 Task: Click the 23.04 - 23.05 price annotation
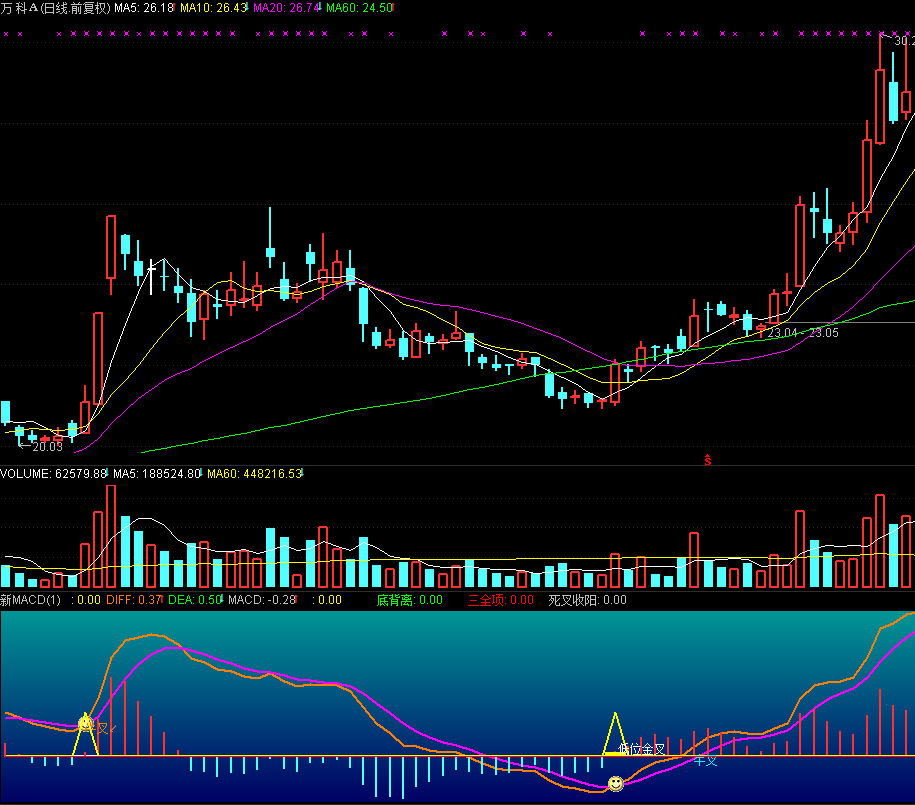click(803, 333)
